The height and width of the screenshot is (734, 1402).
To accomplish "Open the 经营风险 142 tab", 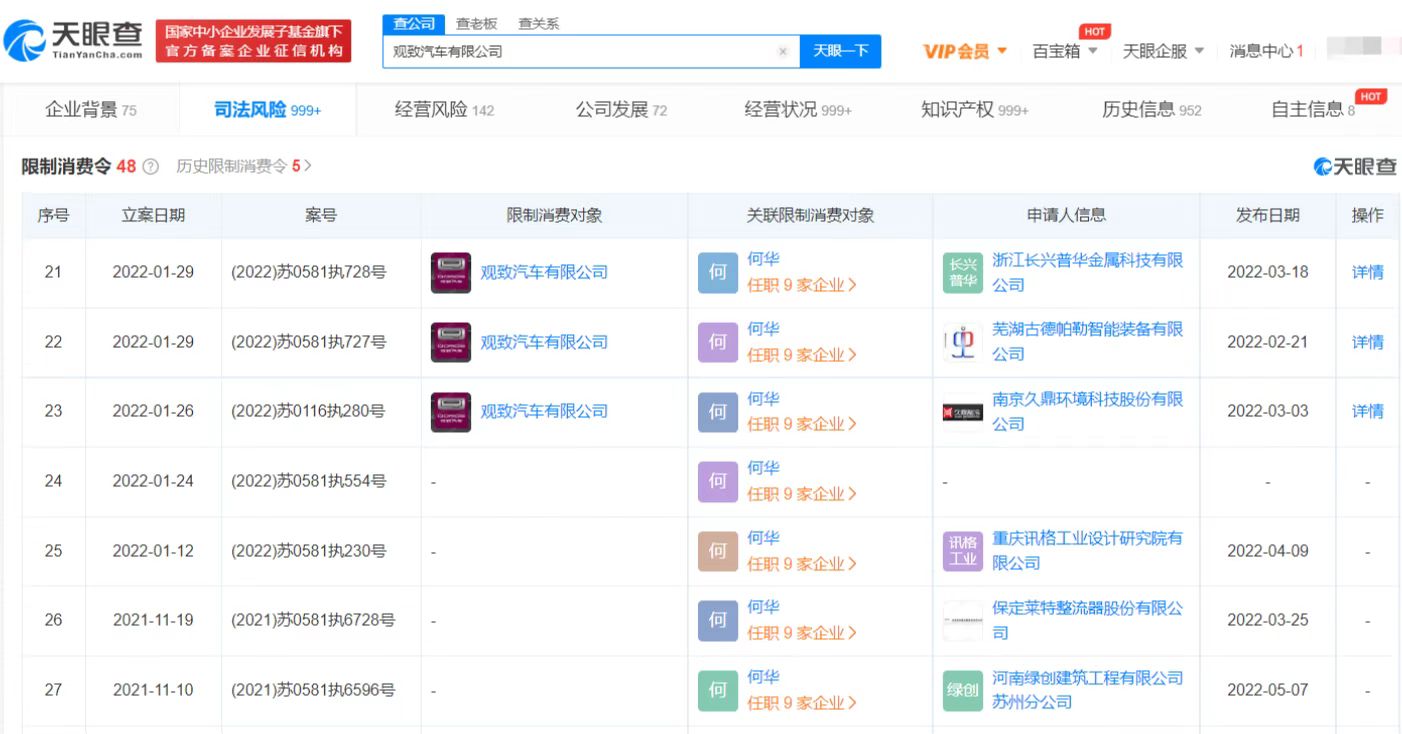I will click(445, 110).
